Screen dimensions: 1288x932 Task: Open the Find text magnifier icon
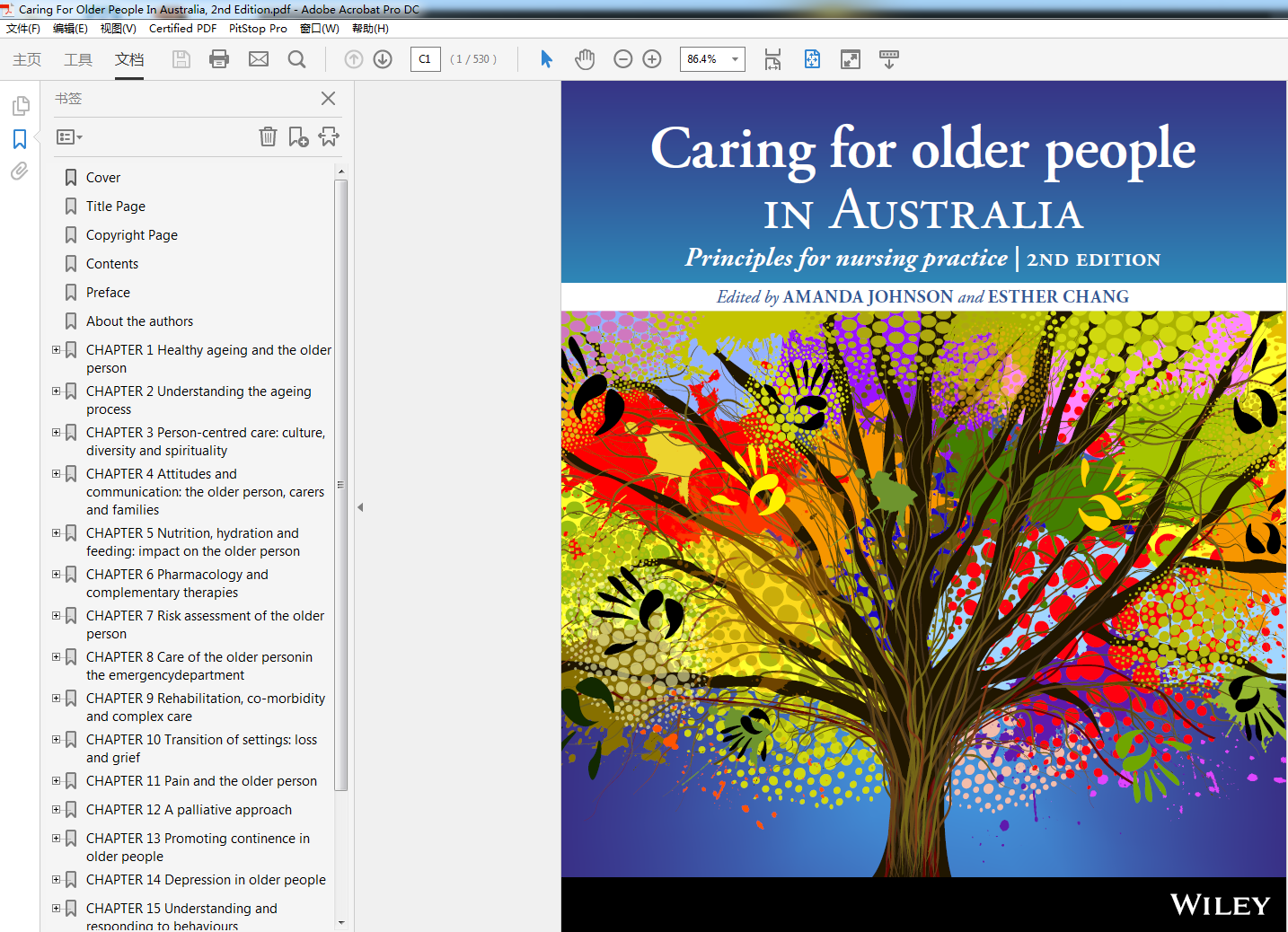[297, 59]
